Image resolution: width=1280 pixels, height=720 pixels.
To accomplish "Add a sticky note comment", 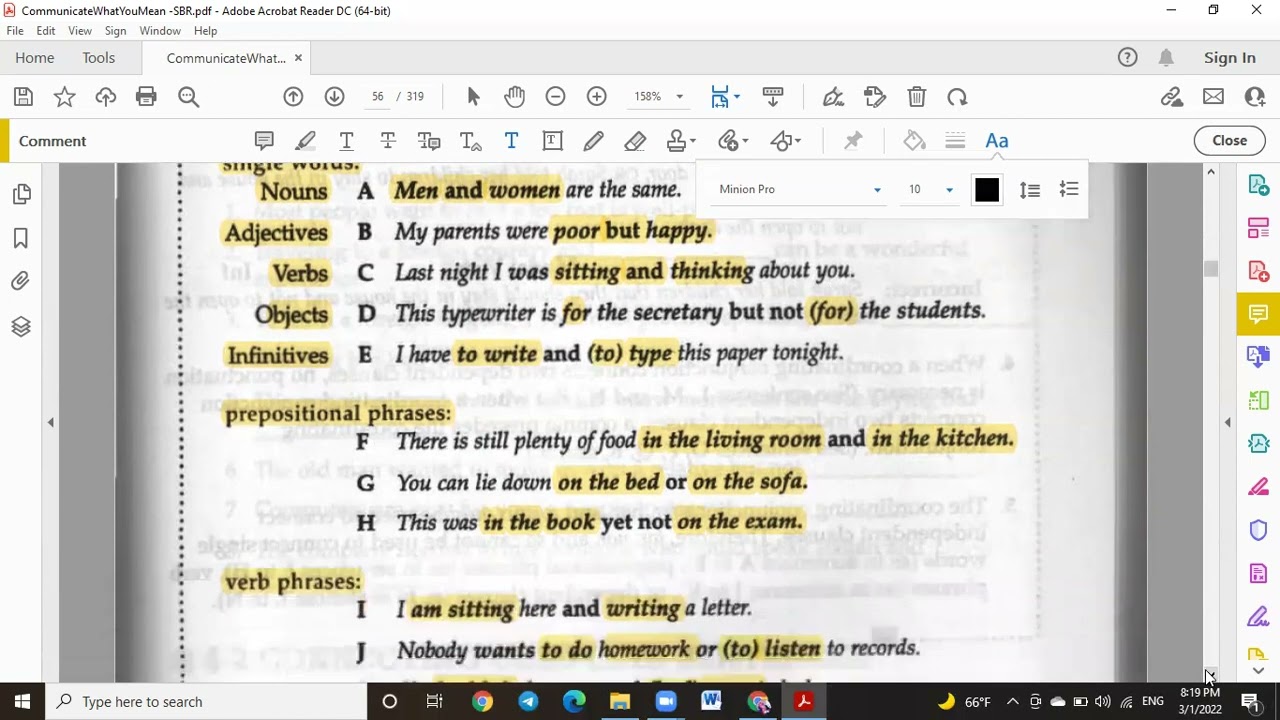I will point(264,141).
